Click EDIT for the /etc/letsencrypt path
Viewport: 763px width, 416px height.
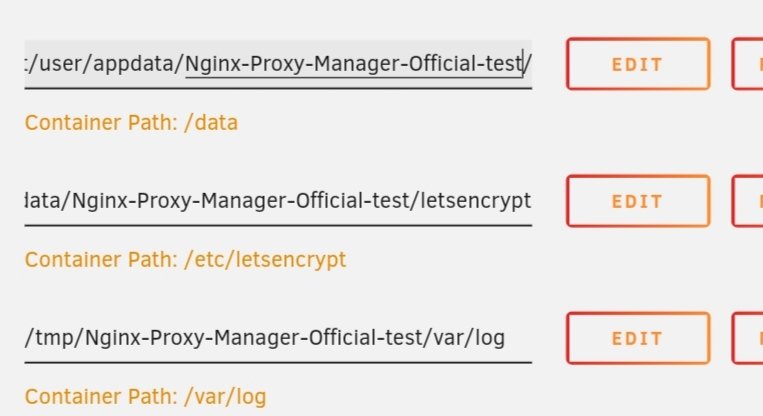click(638, 201)
